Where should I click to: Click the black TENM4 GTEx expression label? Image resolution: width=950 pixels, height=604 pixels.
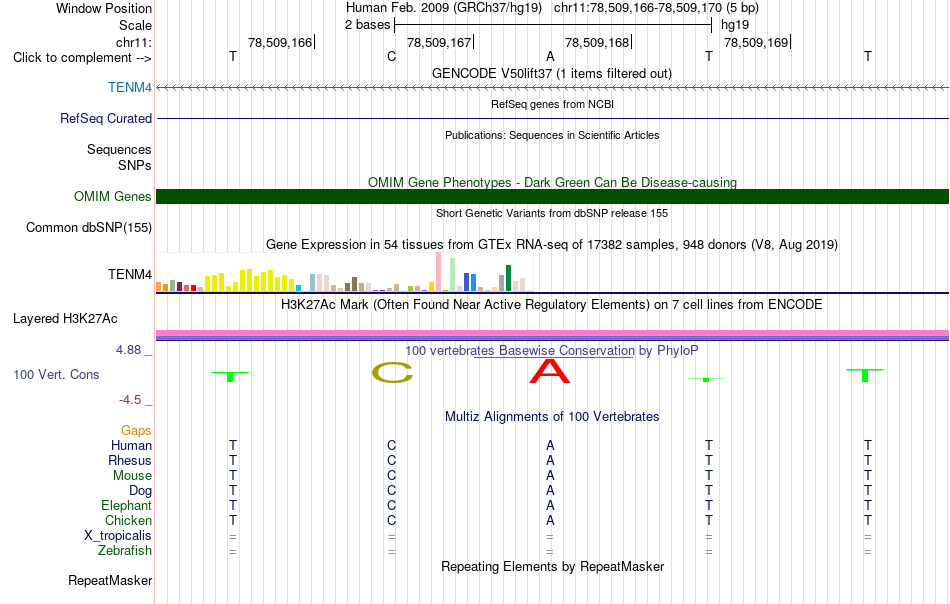coord(130,274)
